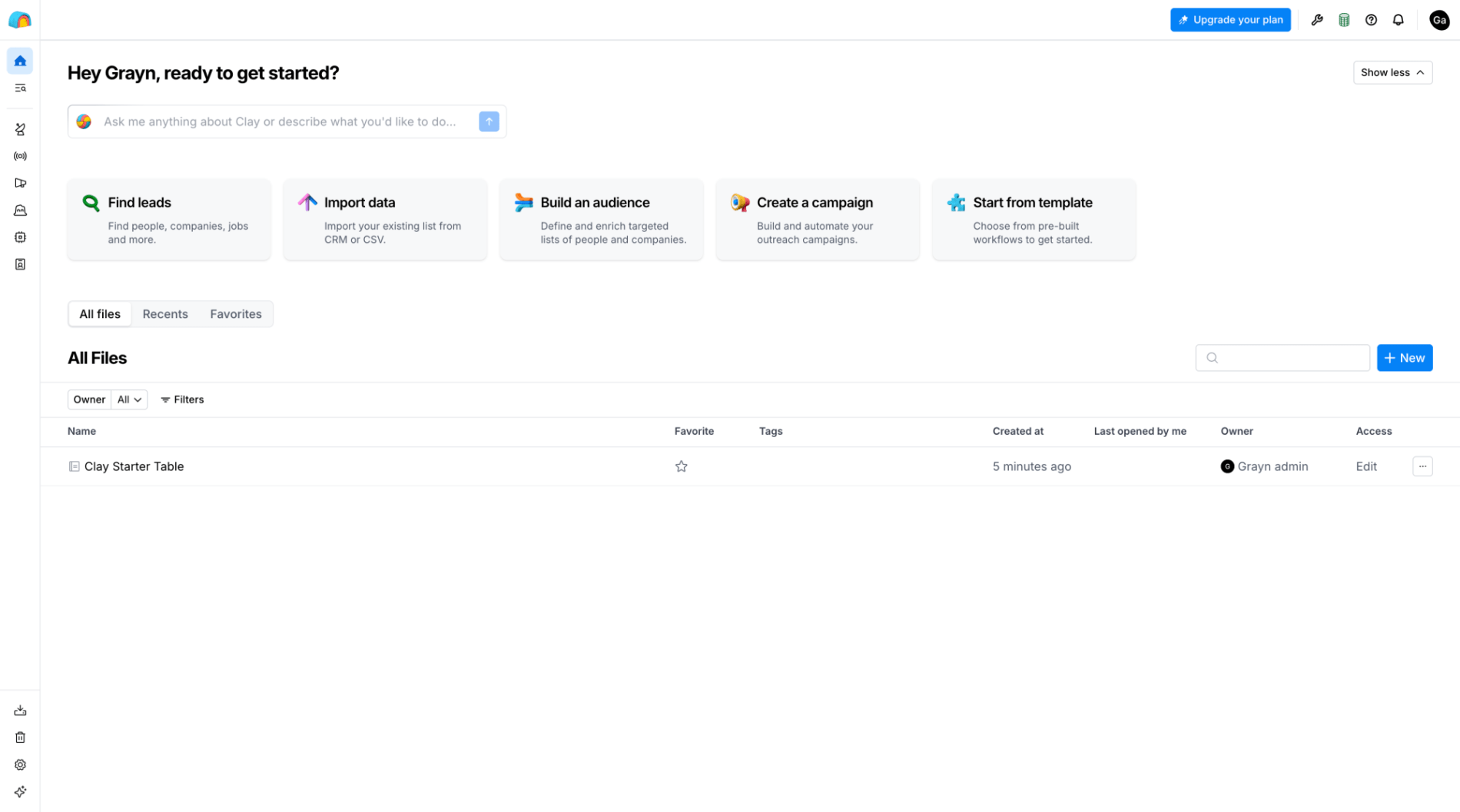The image size is (1460, 812).
Task: Click Upgrade your plan
Action: tap(1230, 20)
